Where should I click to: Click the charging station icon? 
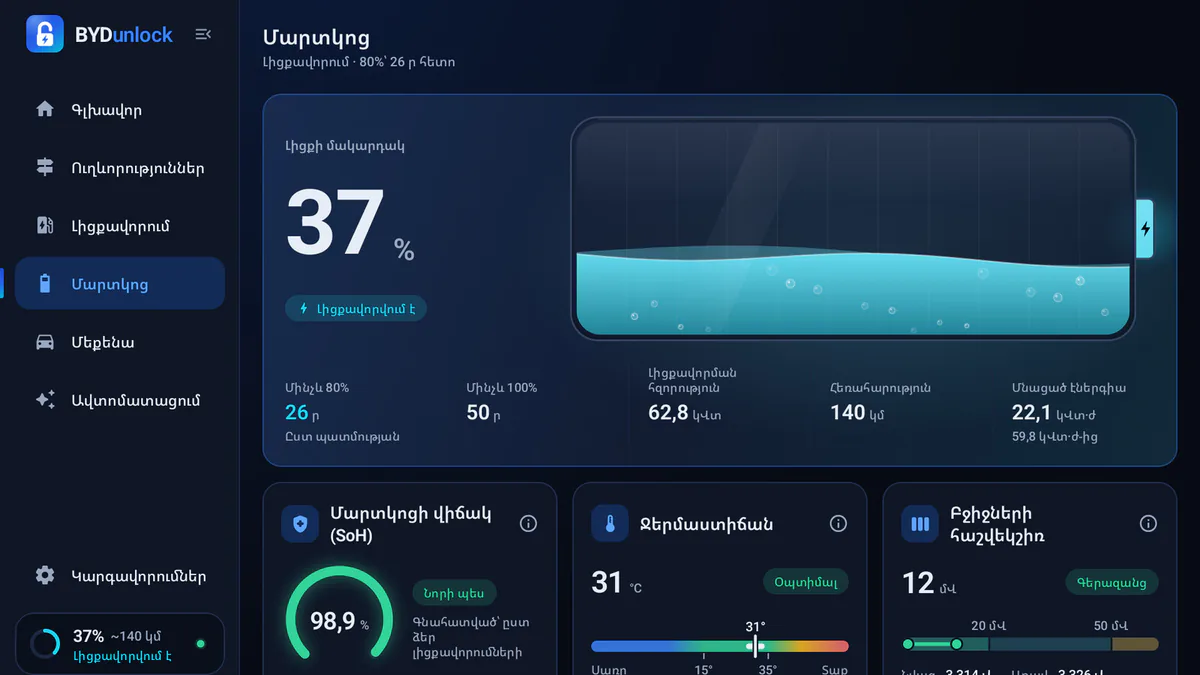coord(45,225)
